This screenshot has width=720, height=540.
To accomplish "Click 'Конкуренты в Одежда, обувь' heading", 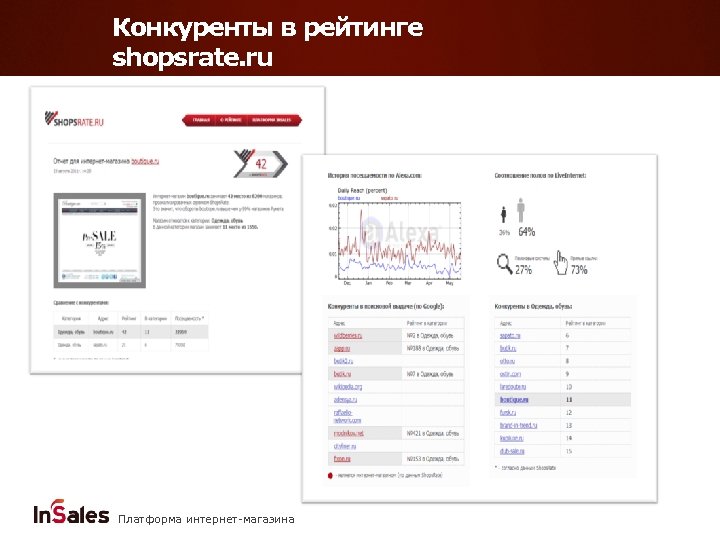I will click(533, 306).
